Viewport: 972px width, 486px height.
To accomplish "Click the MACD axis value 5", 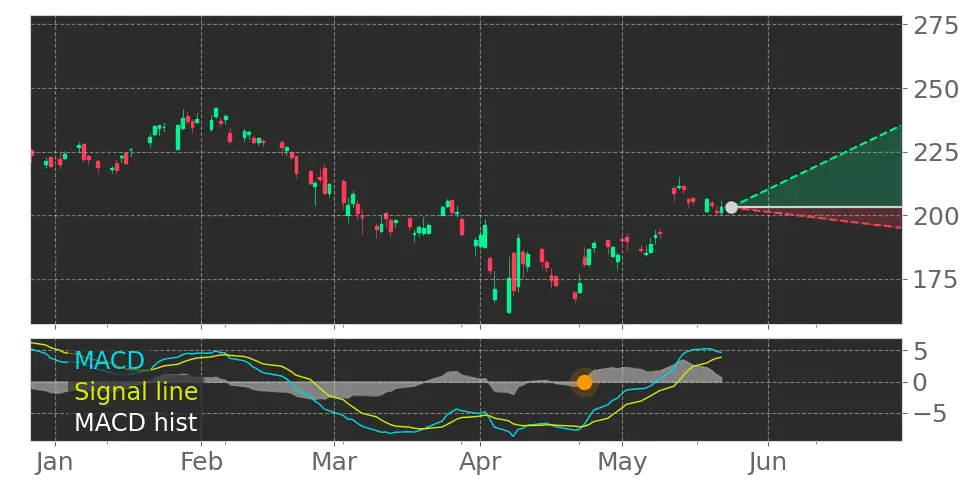I will [921, 352].
